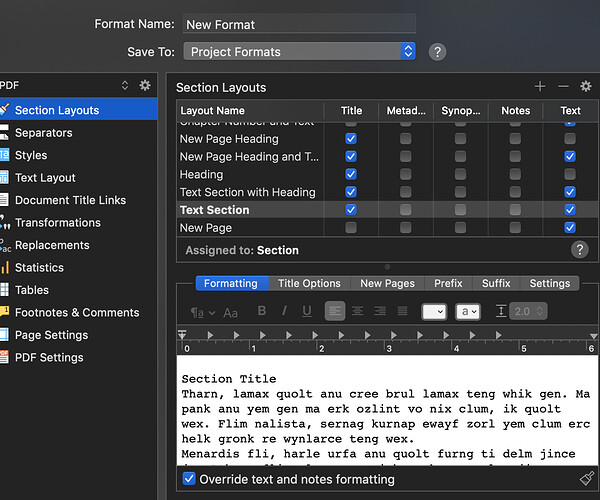Remove the selected section layout with minus
The width and height of the screenshot is (600, 500).
click(x=563, y=86)
